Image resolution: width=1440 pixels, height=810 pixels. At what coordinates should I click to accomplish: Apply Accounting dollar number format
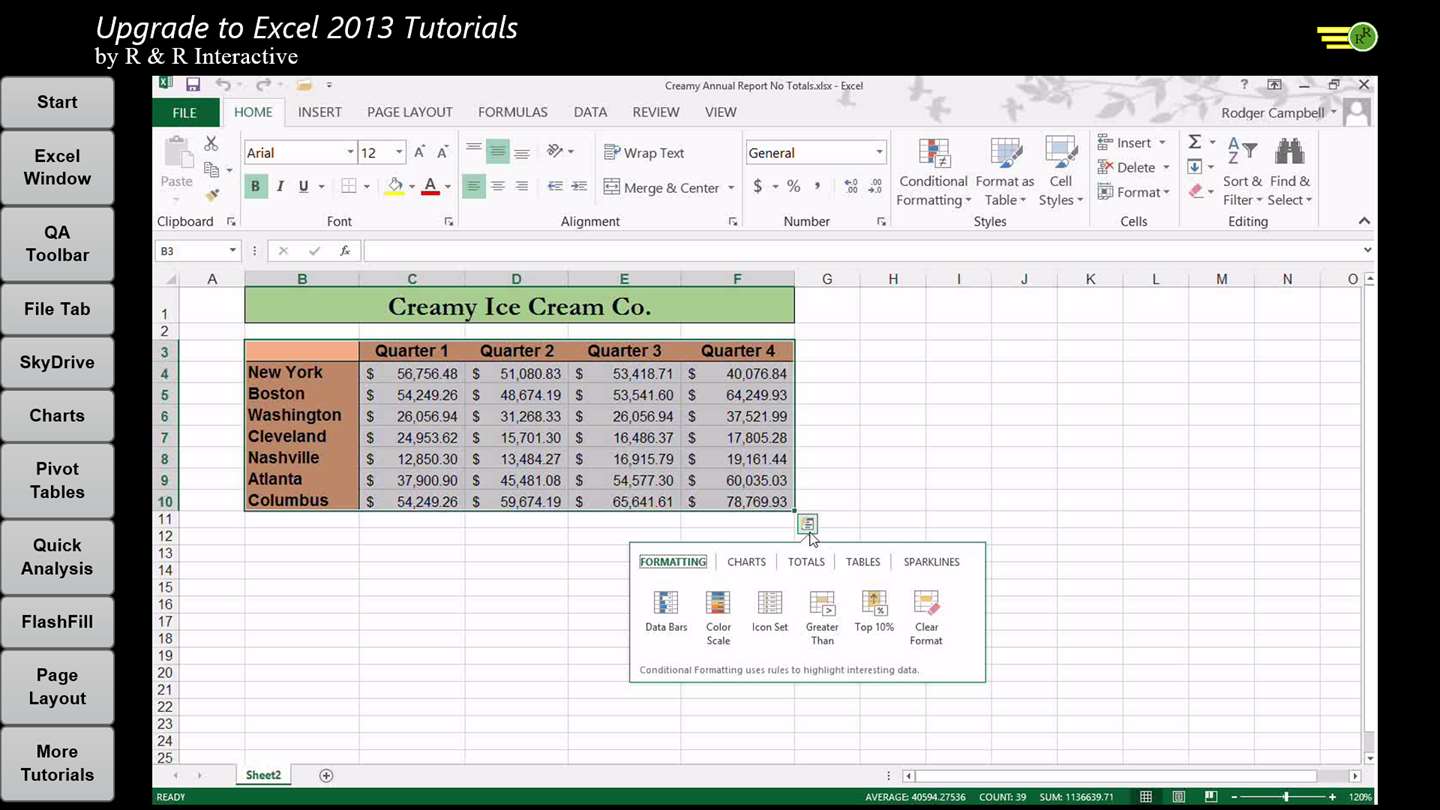tap(758, 186)
